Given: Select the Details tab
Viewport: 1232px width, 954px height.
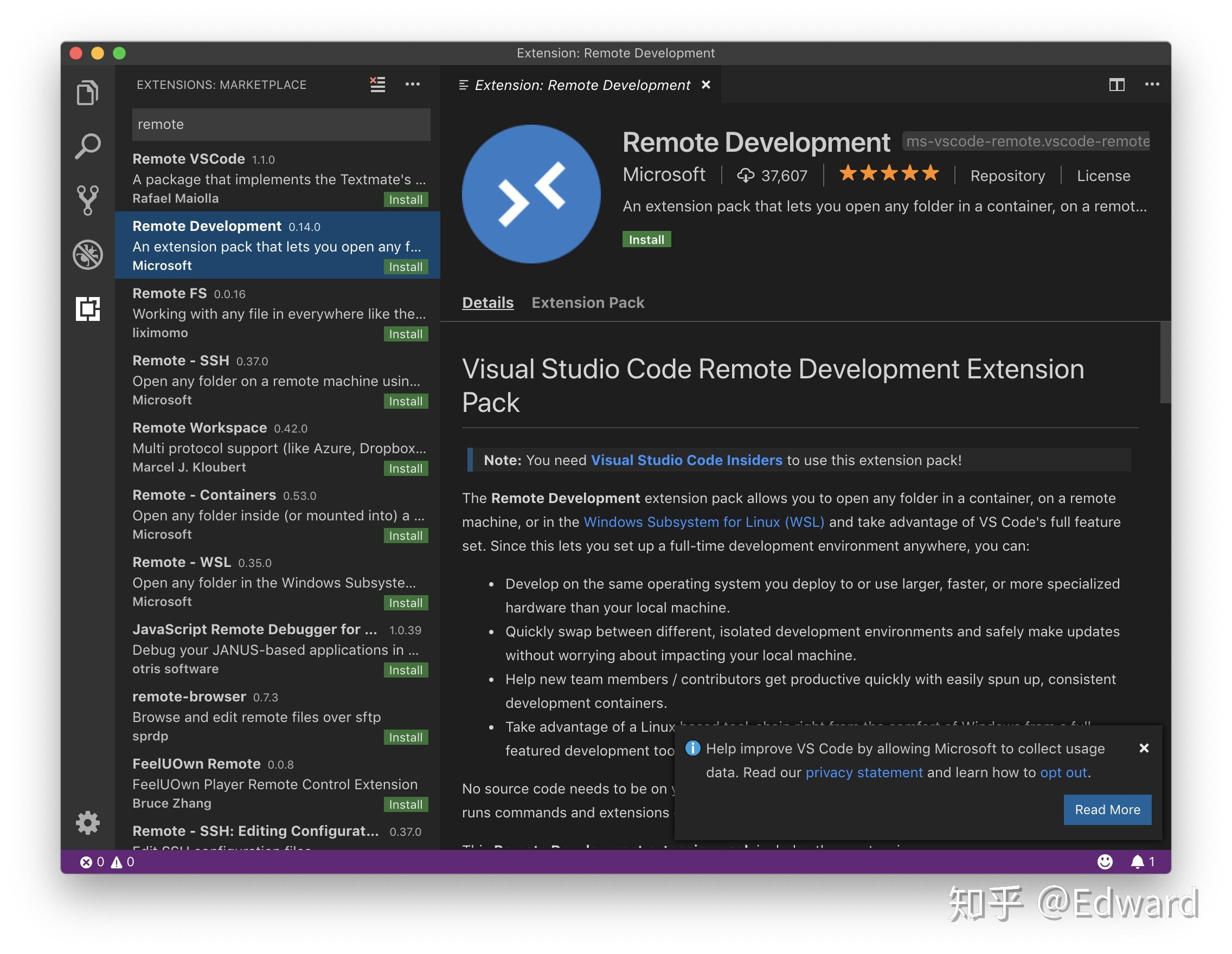Looking at the screenshot, I should (x=487, y=303).
